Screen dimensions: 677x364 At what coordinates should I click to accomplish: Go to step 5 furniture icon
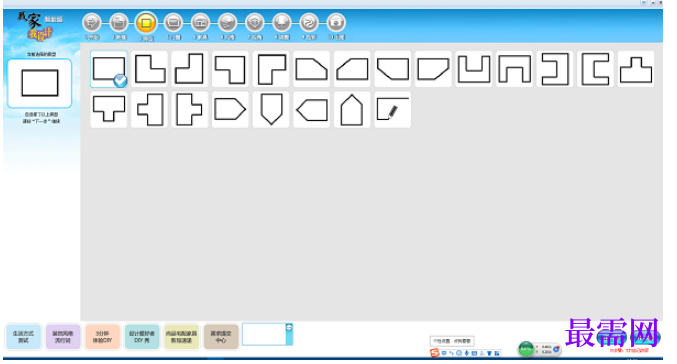[x=201, y=22]
